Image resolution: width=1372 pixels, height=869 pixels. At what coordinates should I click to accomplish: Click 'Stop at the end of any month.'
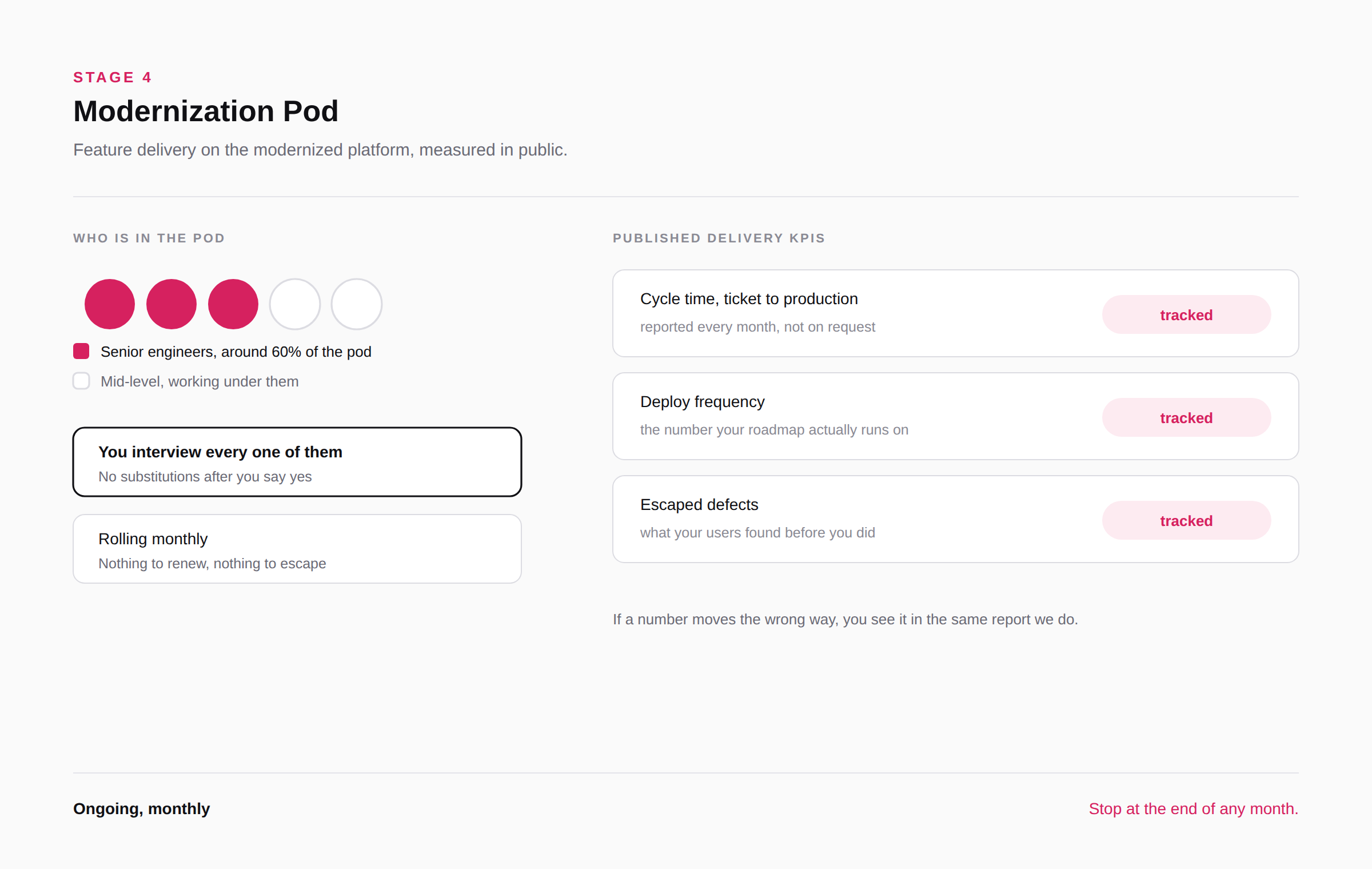1194,809
